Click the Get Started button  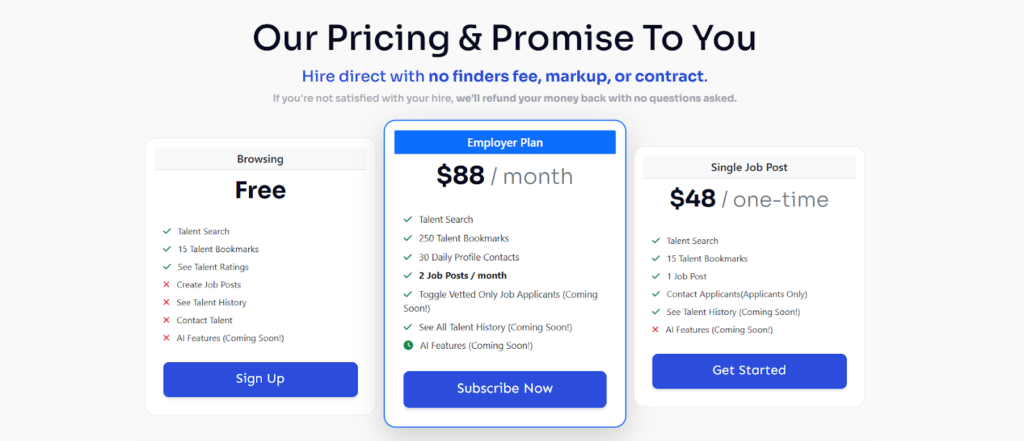749,371
